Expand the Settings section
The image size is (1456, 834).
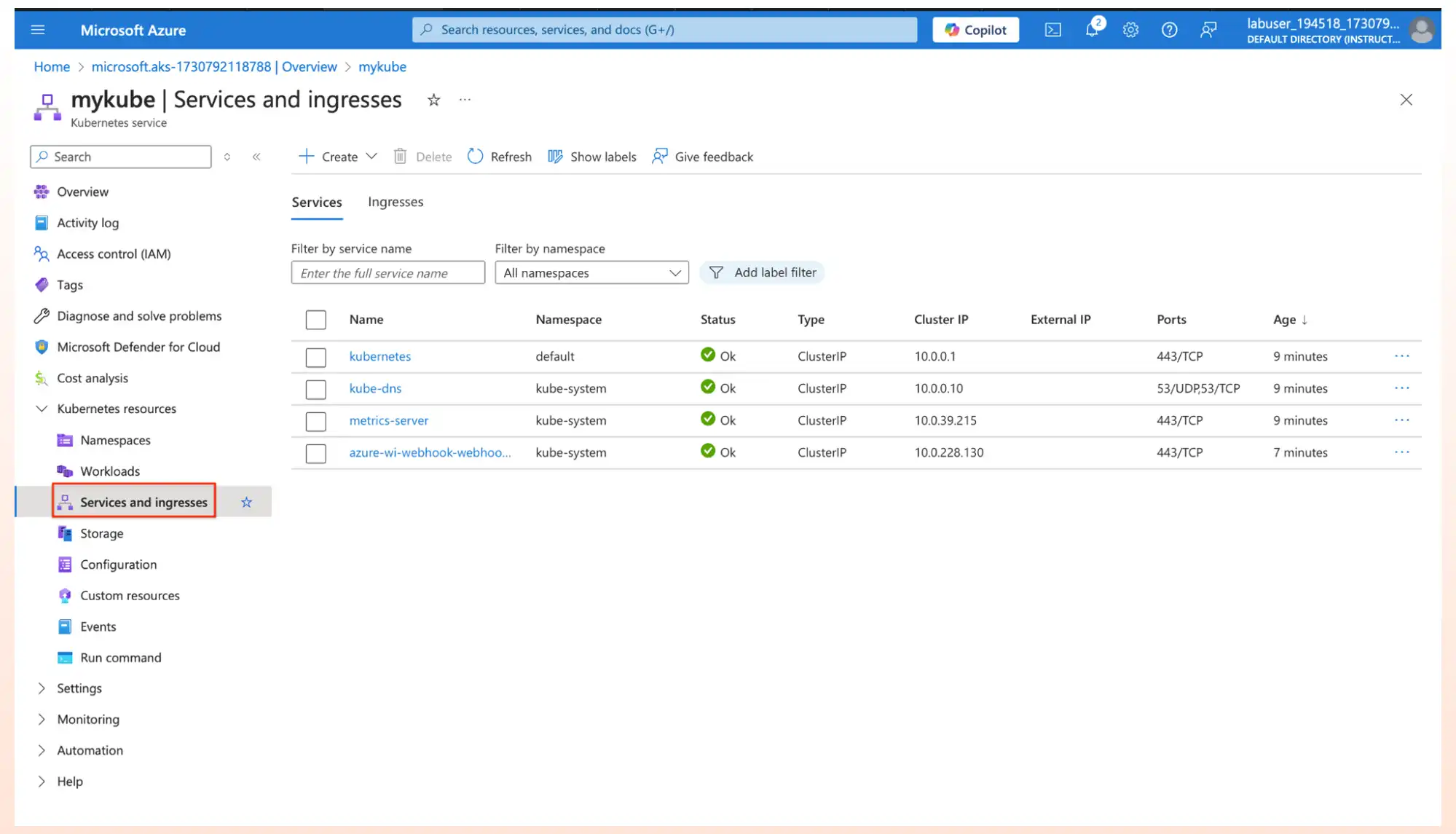tap(42, 688)
